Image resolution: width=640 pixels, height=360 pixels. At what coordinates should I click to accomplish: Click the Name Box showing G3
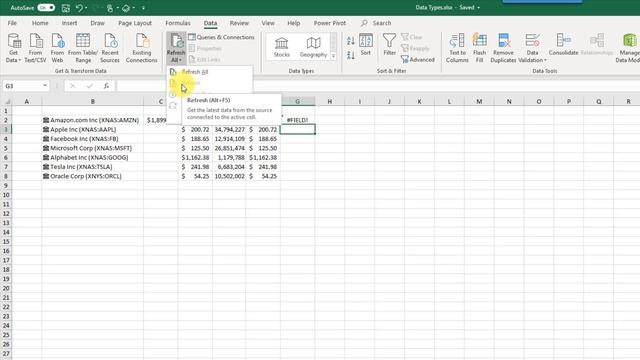(22, 86)
